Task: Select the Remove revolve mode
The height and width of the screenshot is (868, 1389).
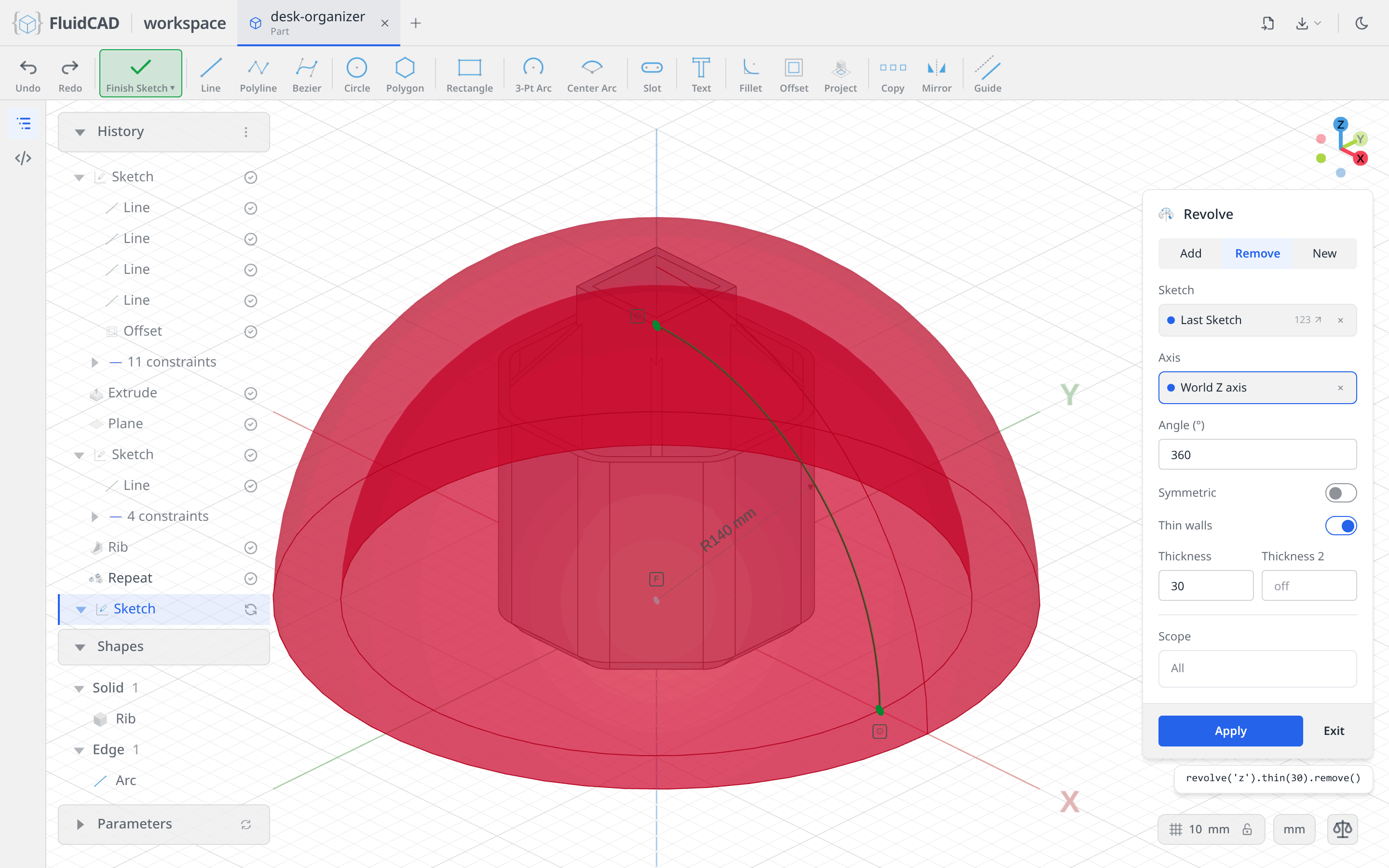Action: pos(1257,253)
